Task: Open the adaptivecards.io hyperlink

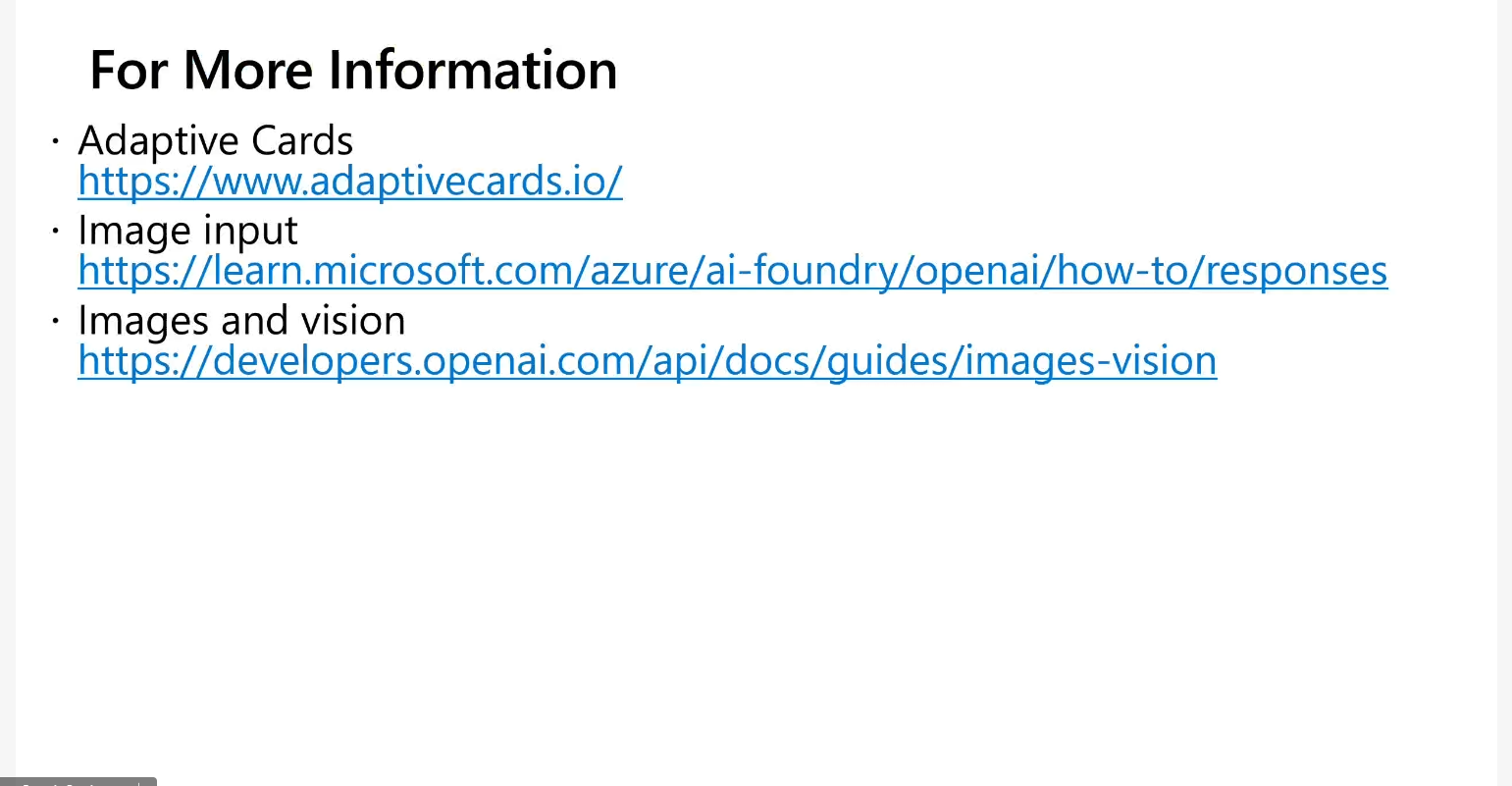Action: point(349,182)
